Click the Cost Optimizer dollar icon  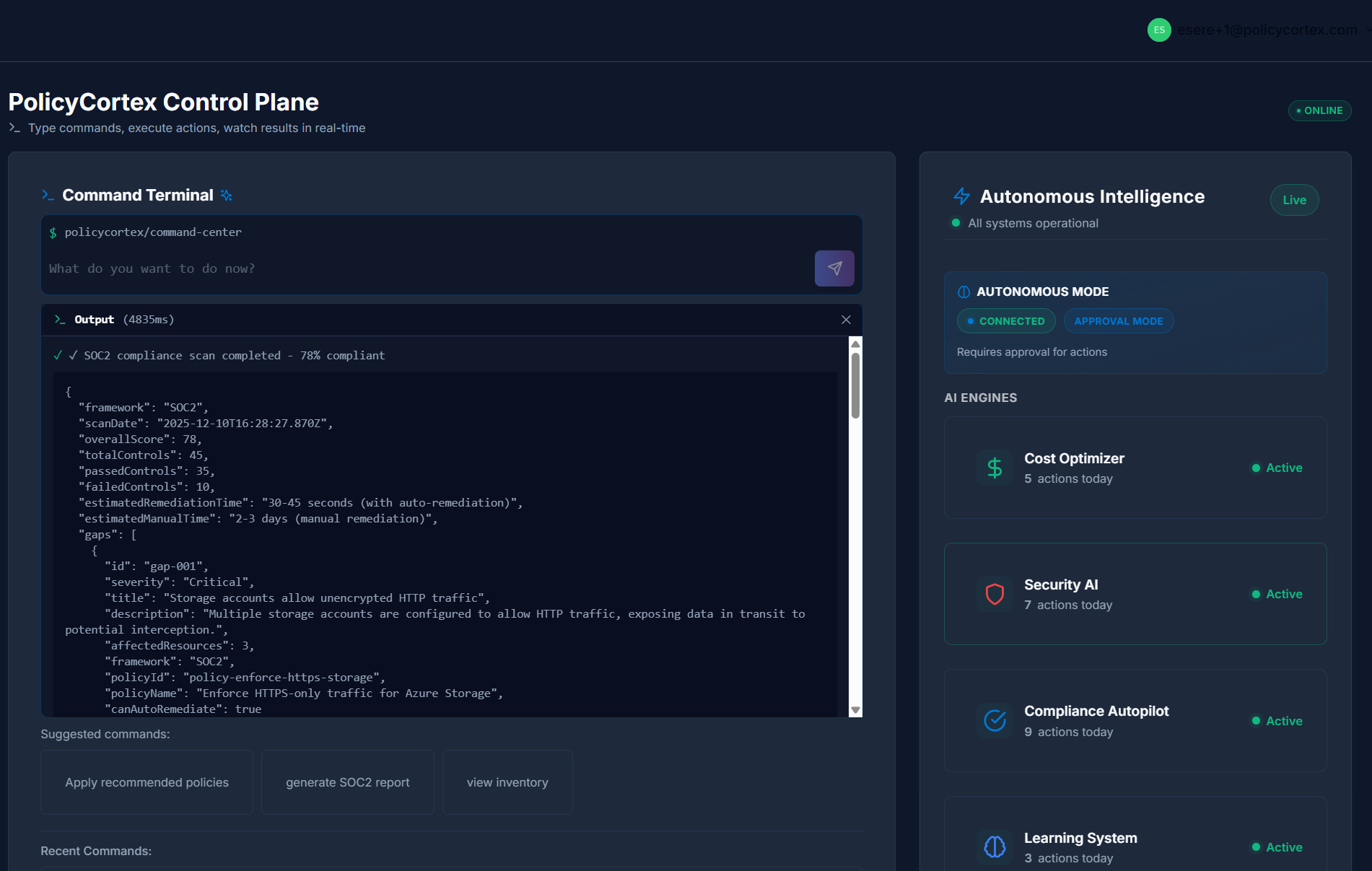pyautogui.click(x=995, y=468)
